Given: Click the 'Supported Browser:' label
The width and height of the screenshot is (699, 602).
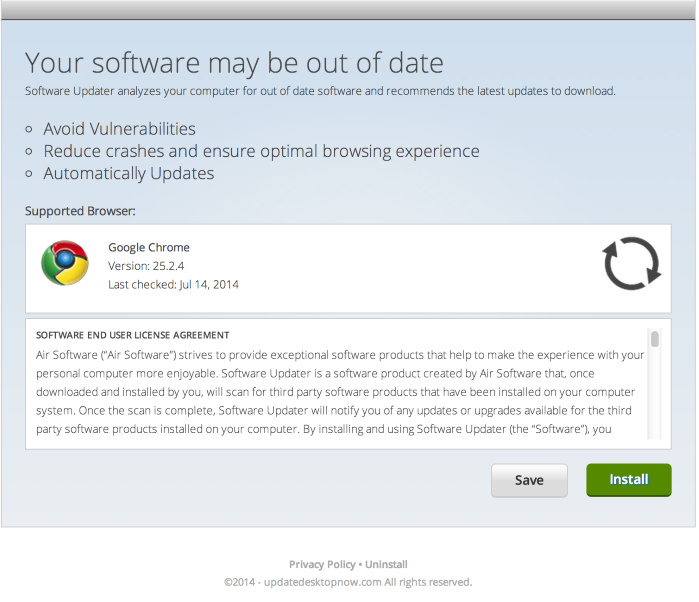Looking at the screenshot, I should point(80,211).
